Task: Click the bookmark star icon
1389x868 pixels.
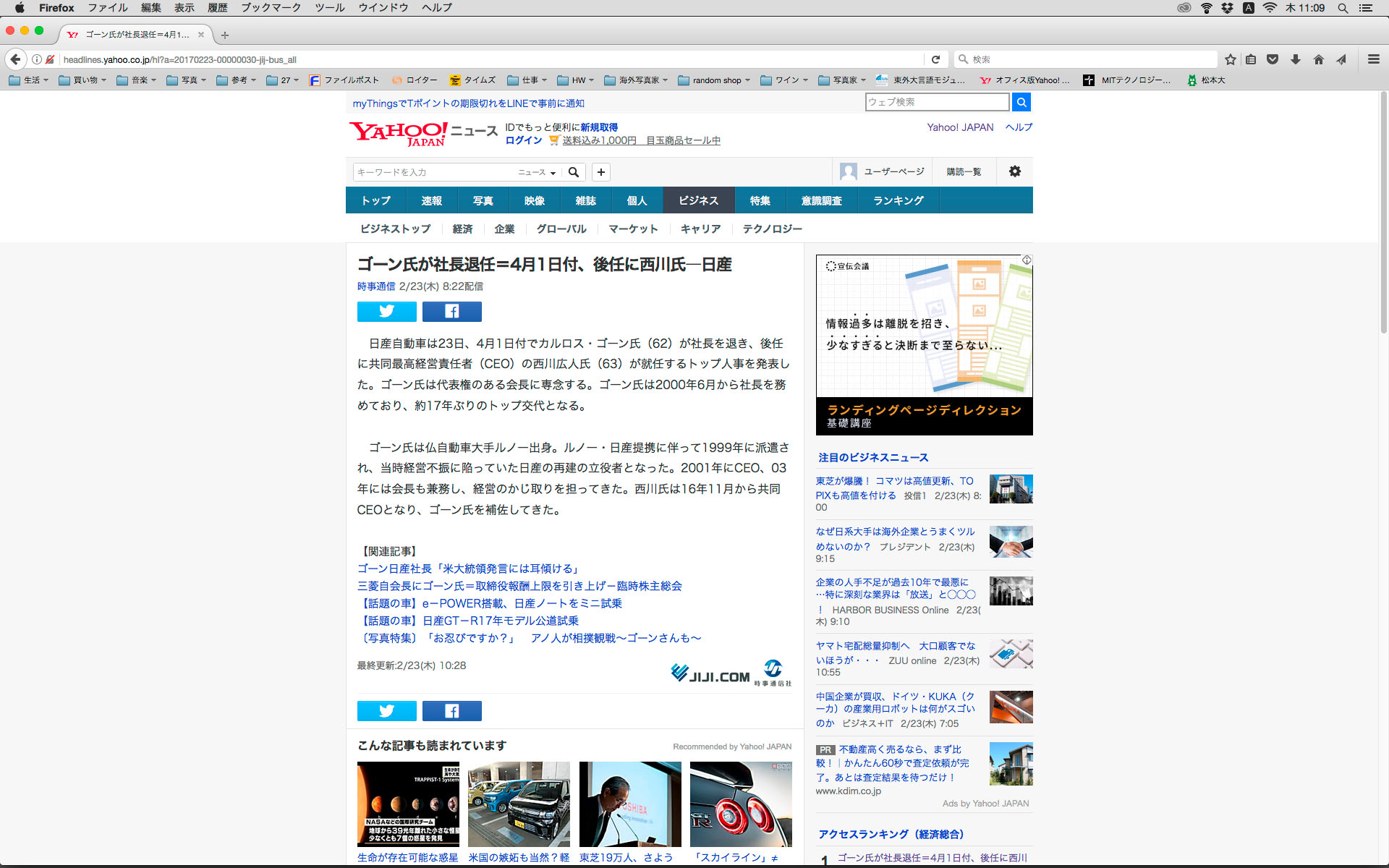Action: point(1230,59)
